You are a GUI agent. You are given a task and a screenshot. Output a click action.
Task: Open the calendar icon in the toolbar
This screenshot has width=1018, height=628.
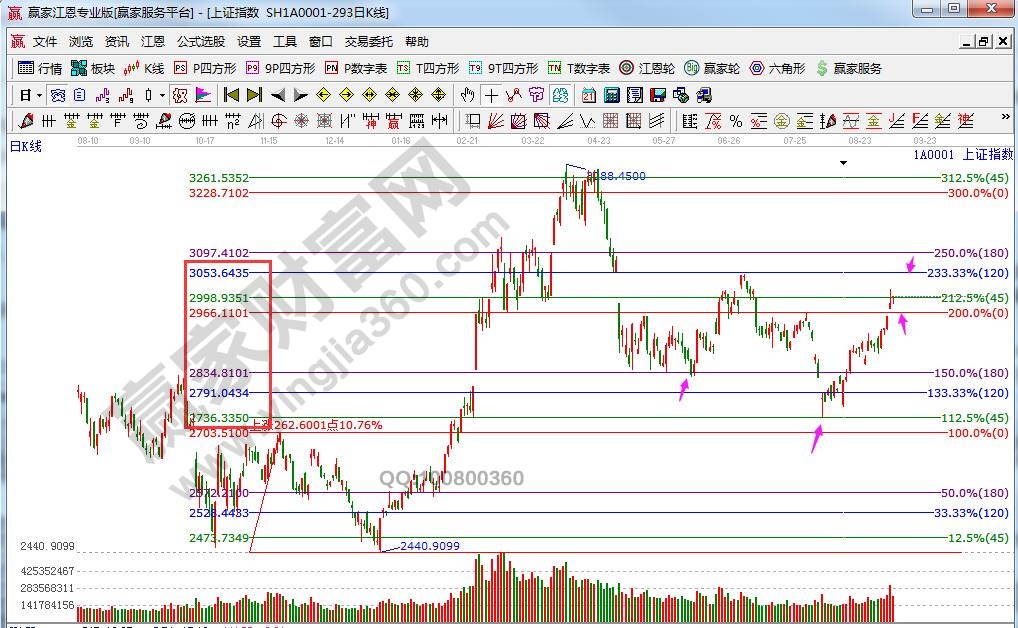(x=588, y=95)
